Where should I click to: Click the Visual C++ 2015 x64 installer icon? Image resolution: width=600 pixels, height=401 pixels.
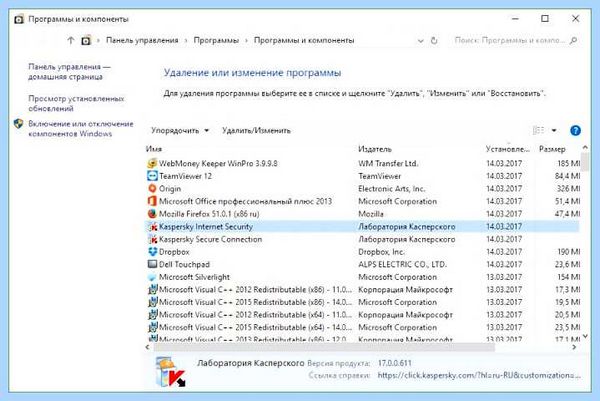[x=153, y=328]
